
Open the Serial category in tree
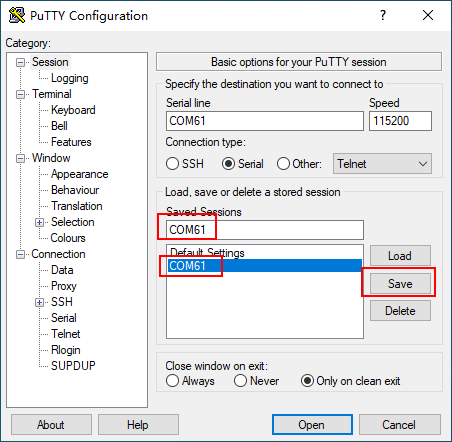[x=64, y=318]
